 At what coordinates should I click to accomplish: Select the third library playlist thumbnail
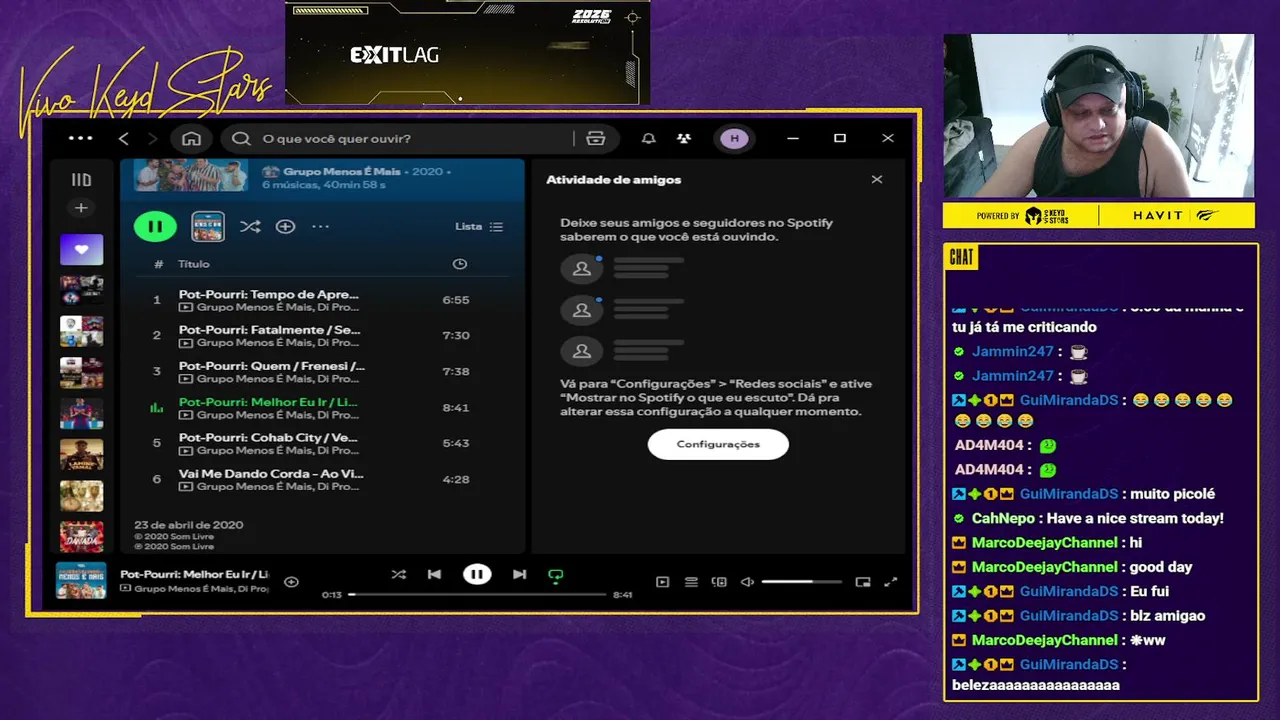pyautogui.click(x=81, y=331)
